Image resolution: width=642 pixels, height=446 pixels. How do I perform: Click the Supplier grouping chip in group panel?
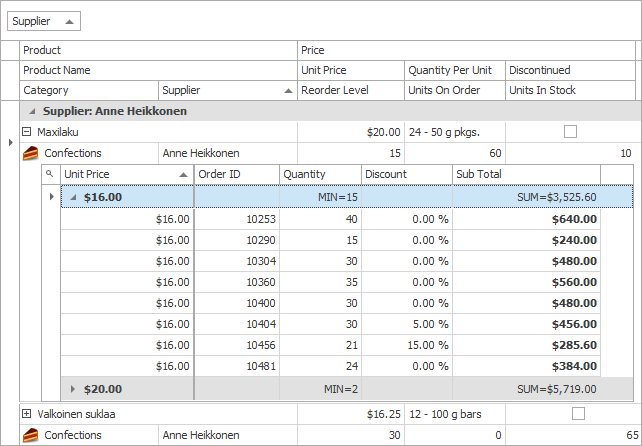coord(45,21)
